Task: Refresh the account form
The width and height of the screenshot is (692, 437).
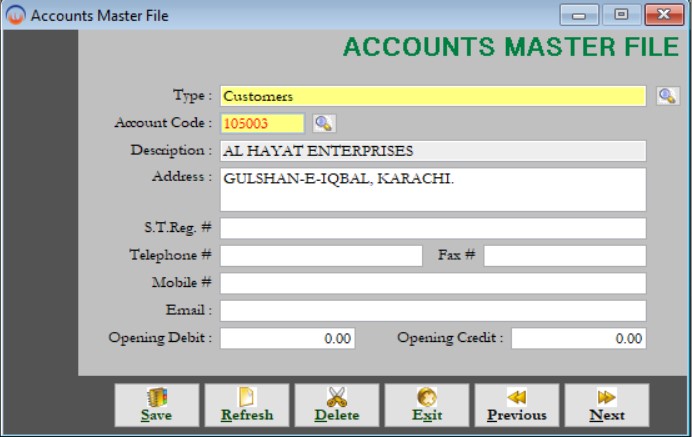Action: (247, 405)
